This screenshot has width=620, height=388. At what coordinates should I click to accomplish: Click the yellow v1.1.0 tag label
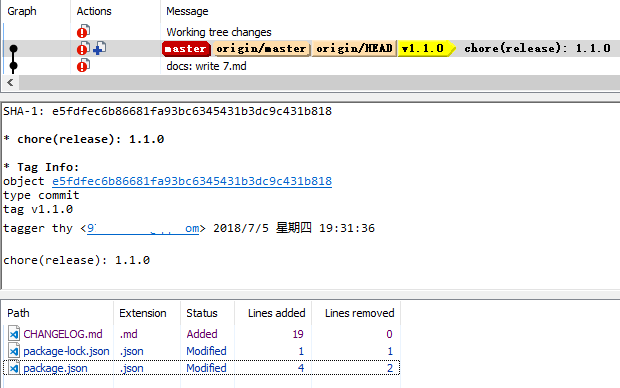(427, 49)
